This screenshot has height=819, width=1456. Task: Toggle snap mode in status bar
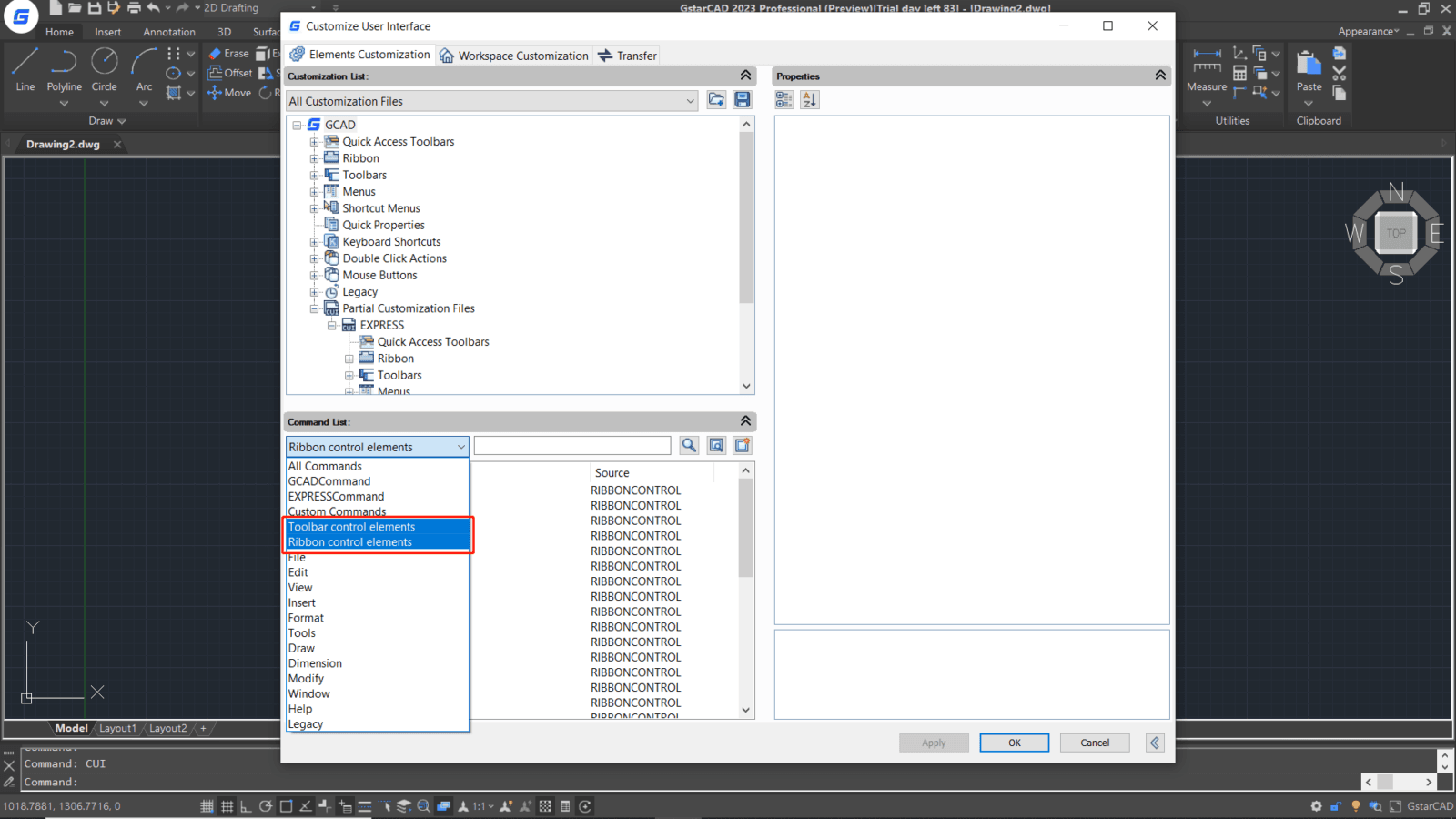pyautogui.click(x=207, y=805)
